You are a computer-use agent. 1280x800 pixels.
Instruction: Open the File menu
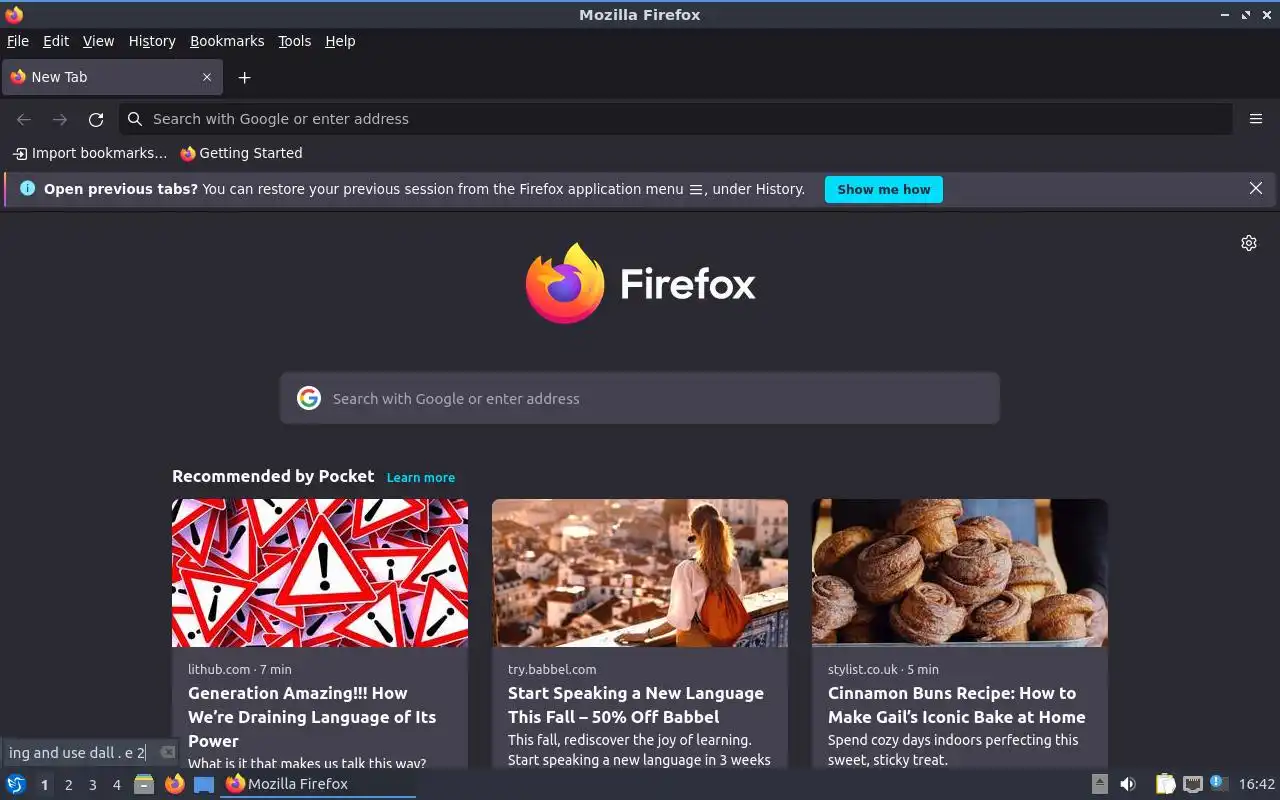coord(18,41)
